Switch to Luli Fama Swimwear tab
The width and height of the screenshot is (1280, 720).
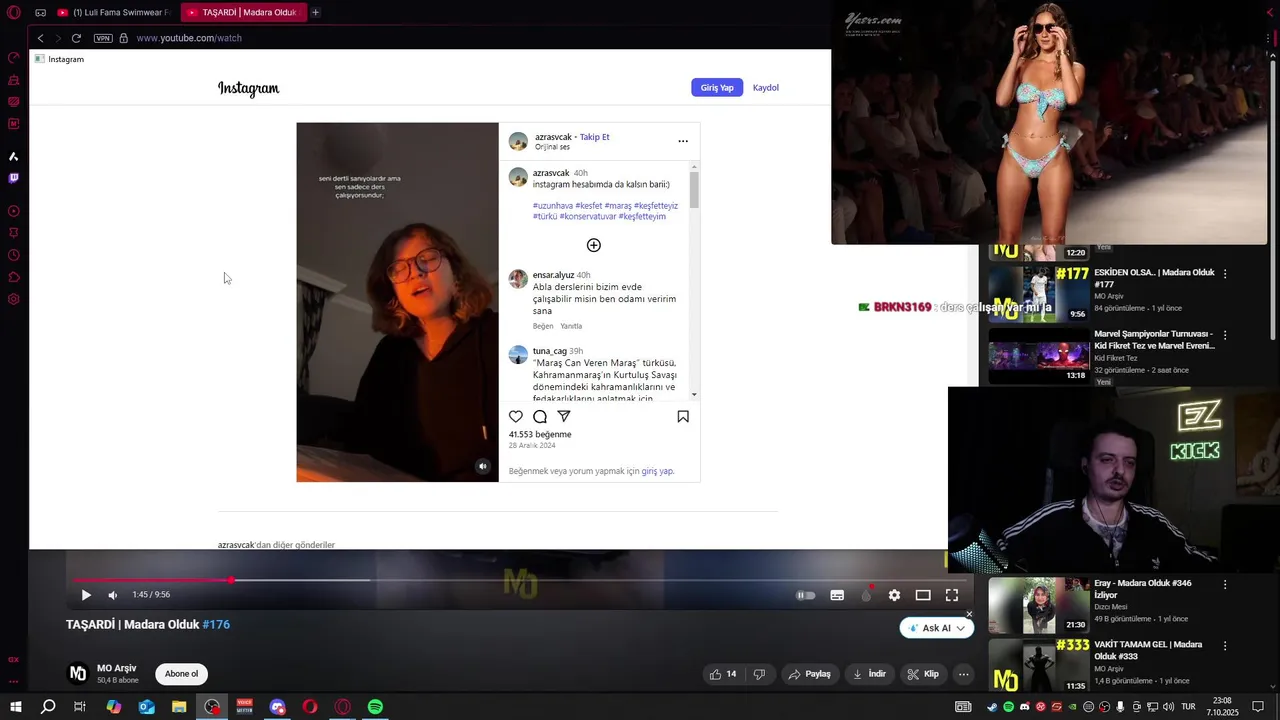coord(113,13)
